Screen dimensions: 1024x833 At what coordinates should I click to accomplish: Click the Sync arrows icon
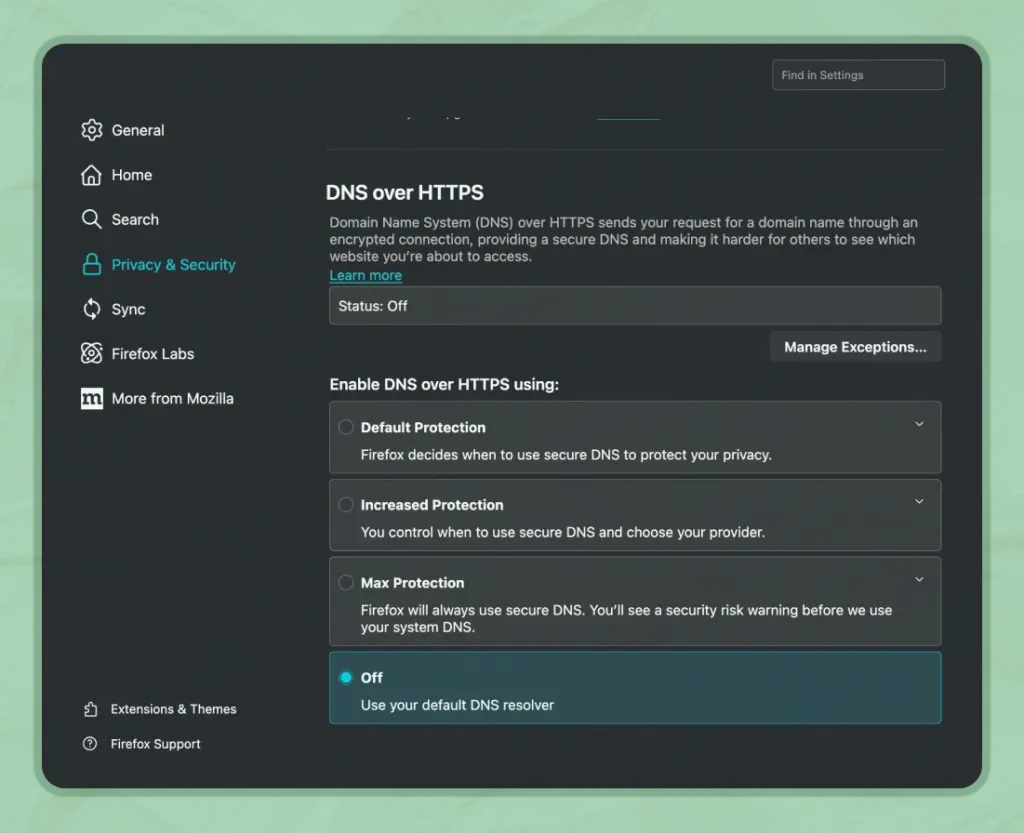91,309
